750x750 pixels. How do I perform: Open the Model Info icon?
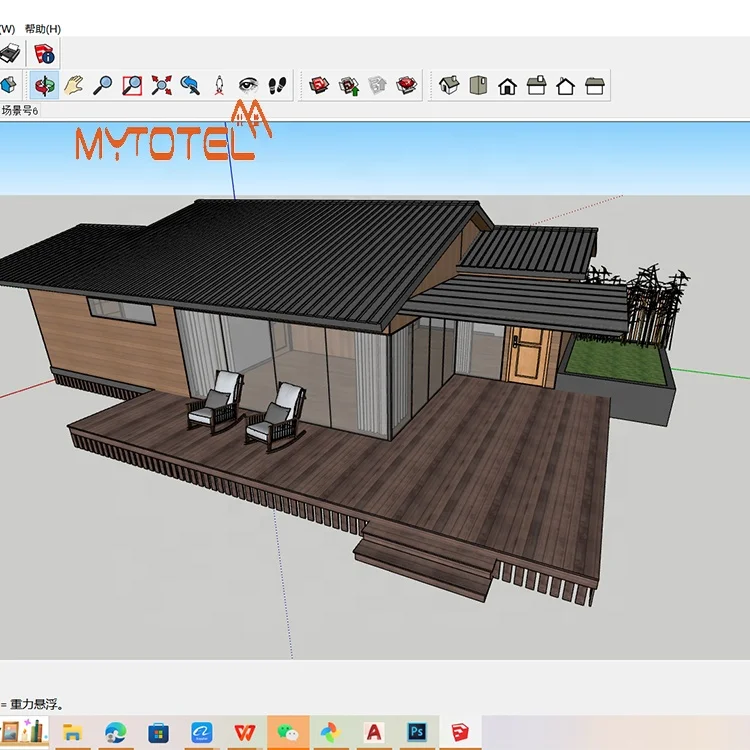tap(45, 53)
